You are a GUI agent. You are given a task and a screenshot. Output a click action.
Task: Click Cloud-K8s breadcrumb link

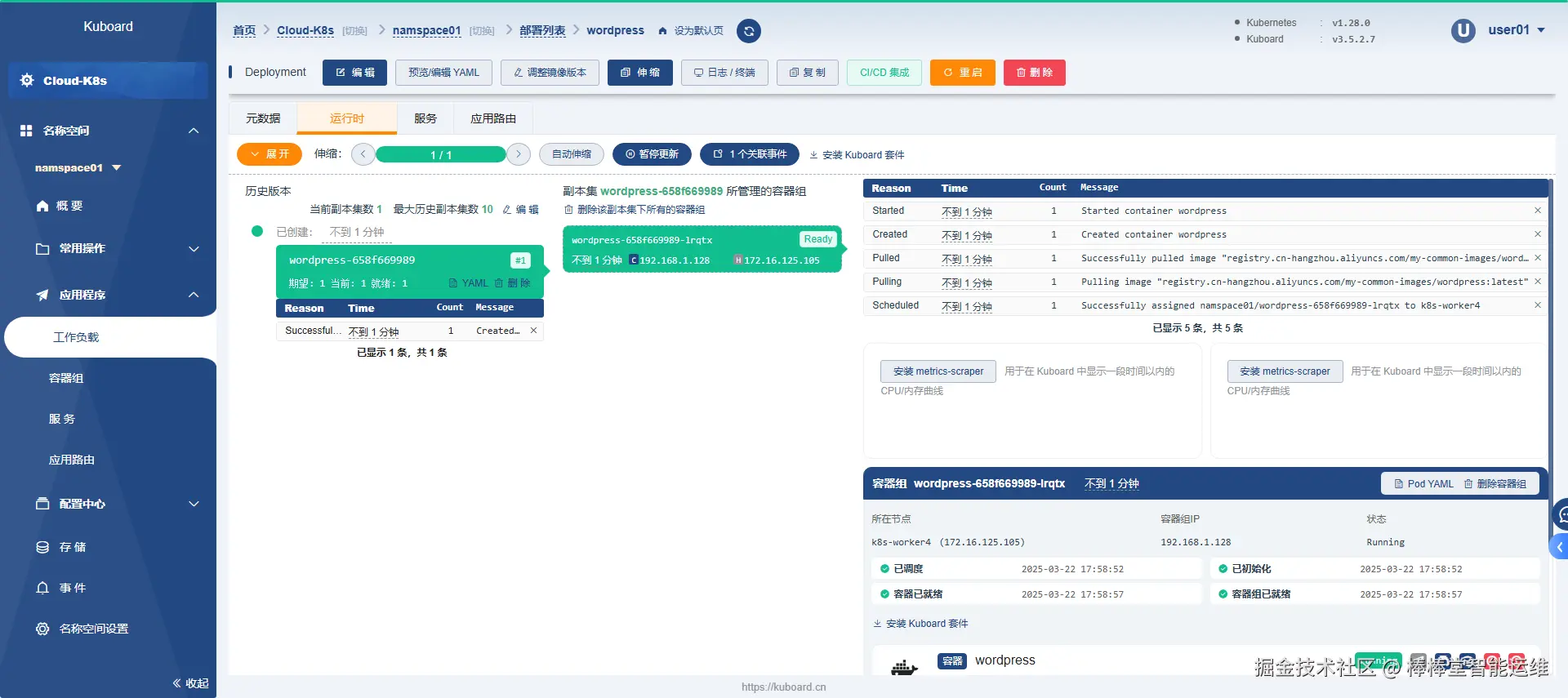pos(305,30)
